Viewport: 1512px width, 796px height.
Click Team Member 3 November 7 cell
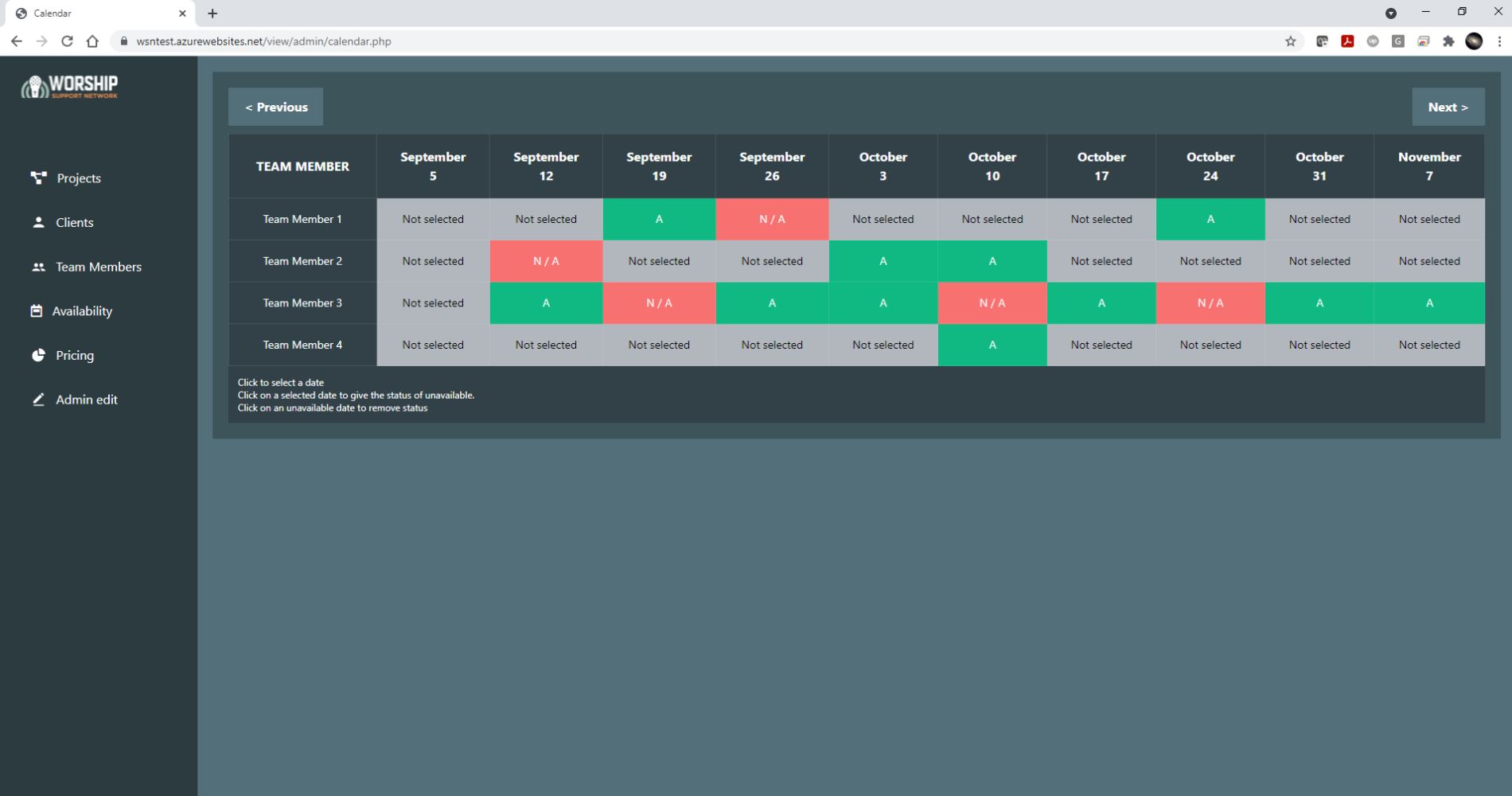1429,303
